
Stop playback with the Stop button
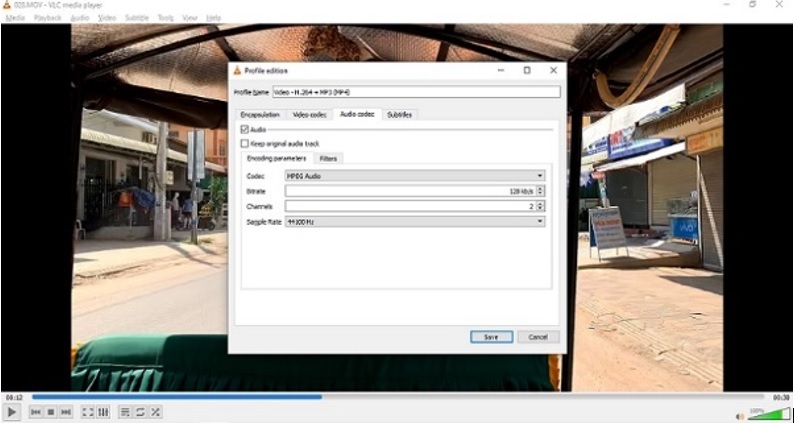click(x=51, y=412)
